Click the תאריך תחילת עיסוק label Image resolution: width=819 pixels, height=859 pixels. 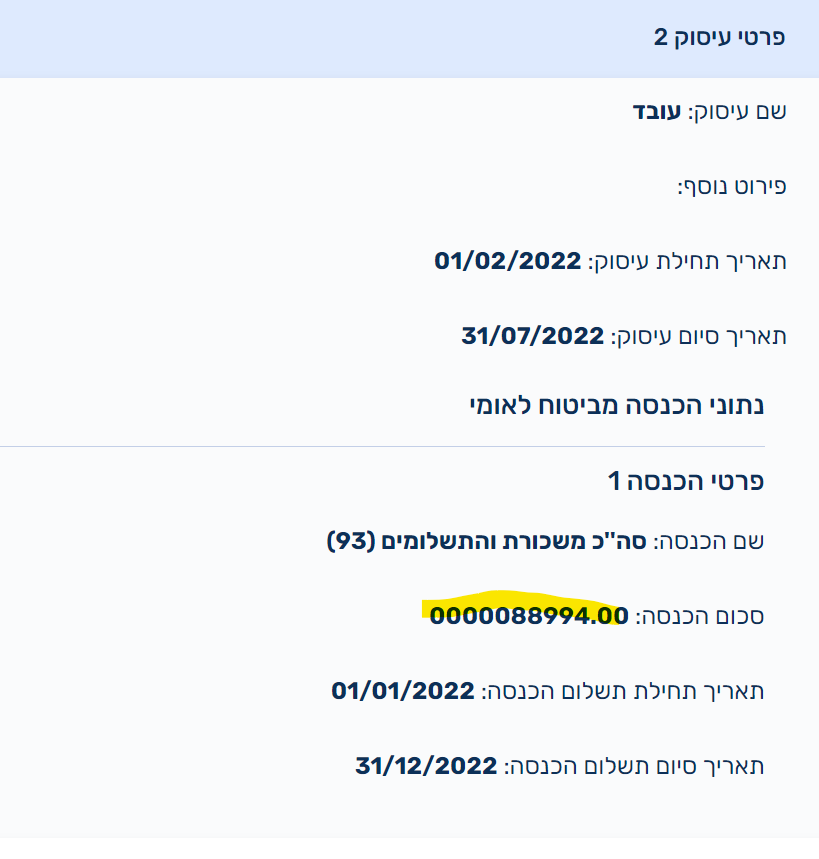point(688,262)
